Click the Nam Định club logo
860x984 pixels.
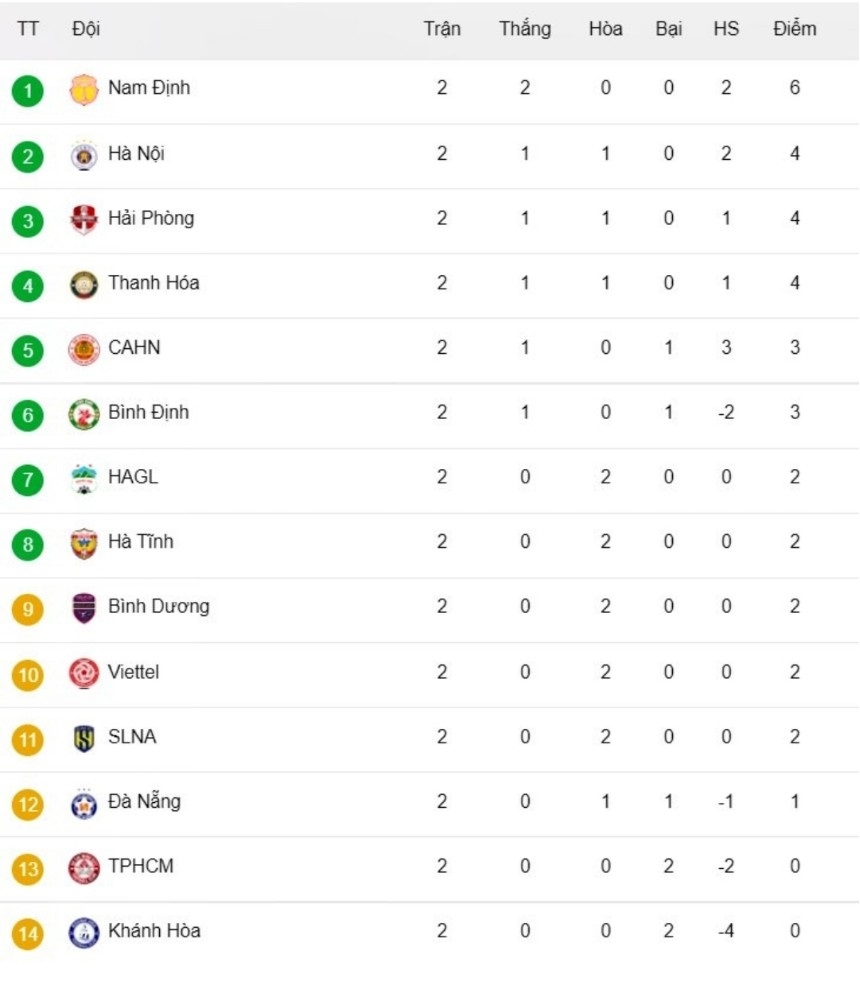(83, 90)
